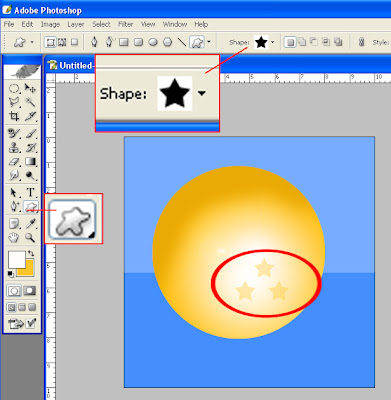This screenshot has width=391, height=400.
Task: Select the Polygonal Lasso tool
Action: [x=14, y=102]
